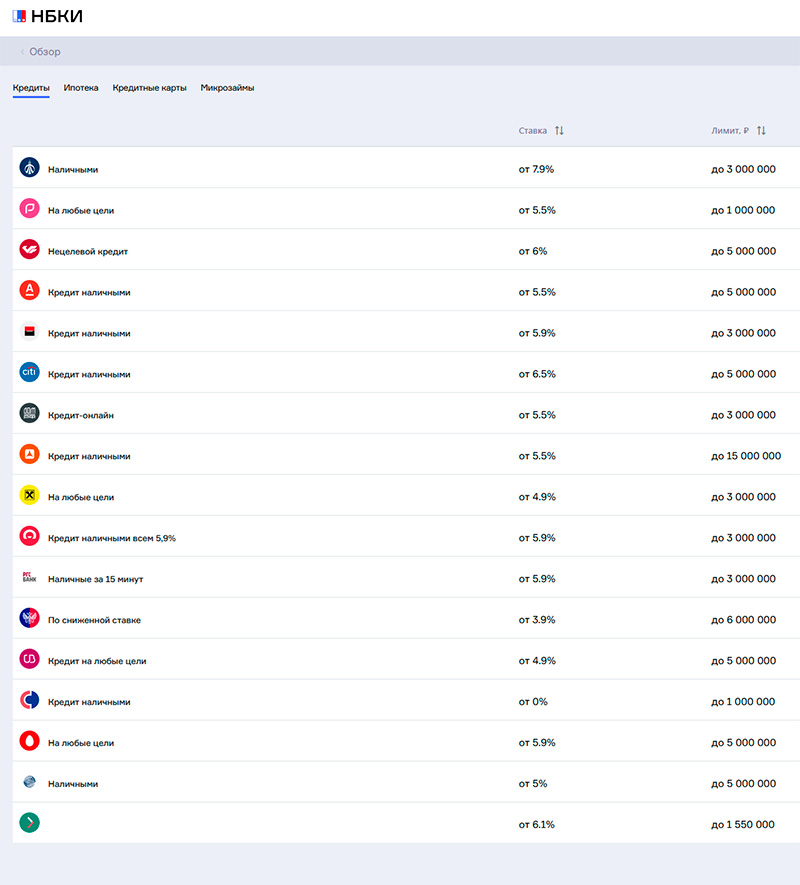Click the НБКИ logo in the header
This screenshot has width=800, height=885.
pos(48,16)
